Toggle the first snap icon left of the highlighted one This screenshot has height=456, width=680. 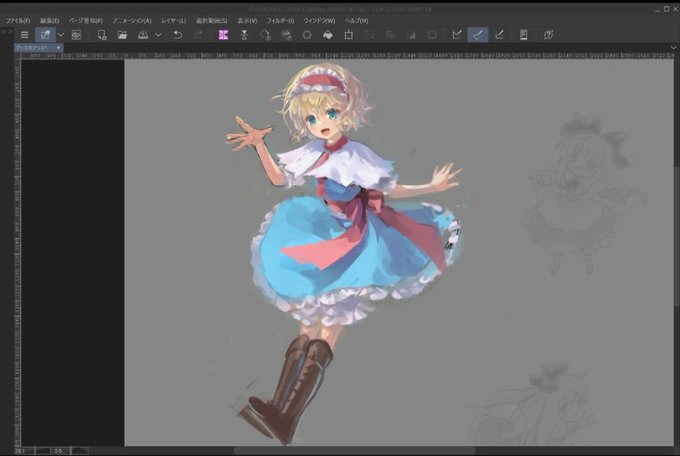pos(457,35)
